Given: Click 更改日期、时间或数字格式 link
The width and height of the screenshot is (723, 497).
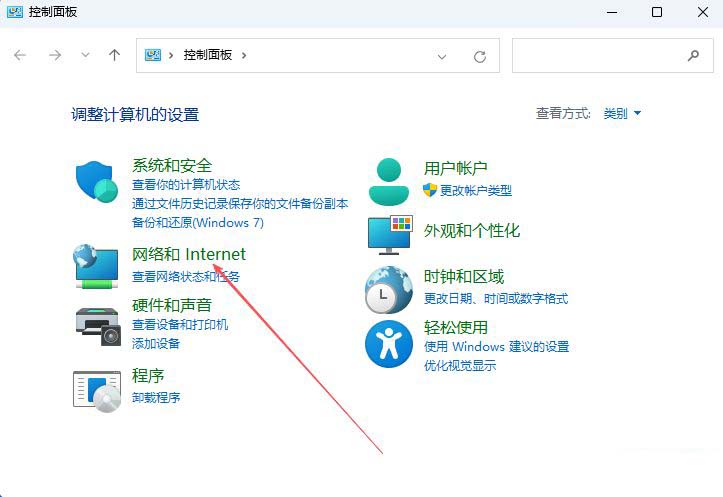Looking at the screenshot, I should tap(496, 299).
